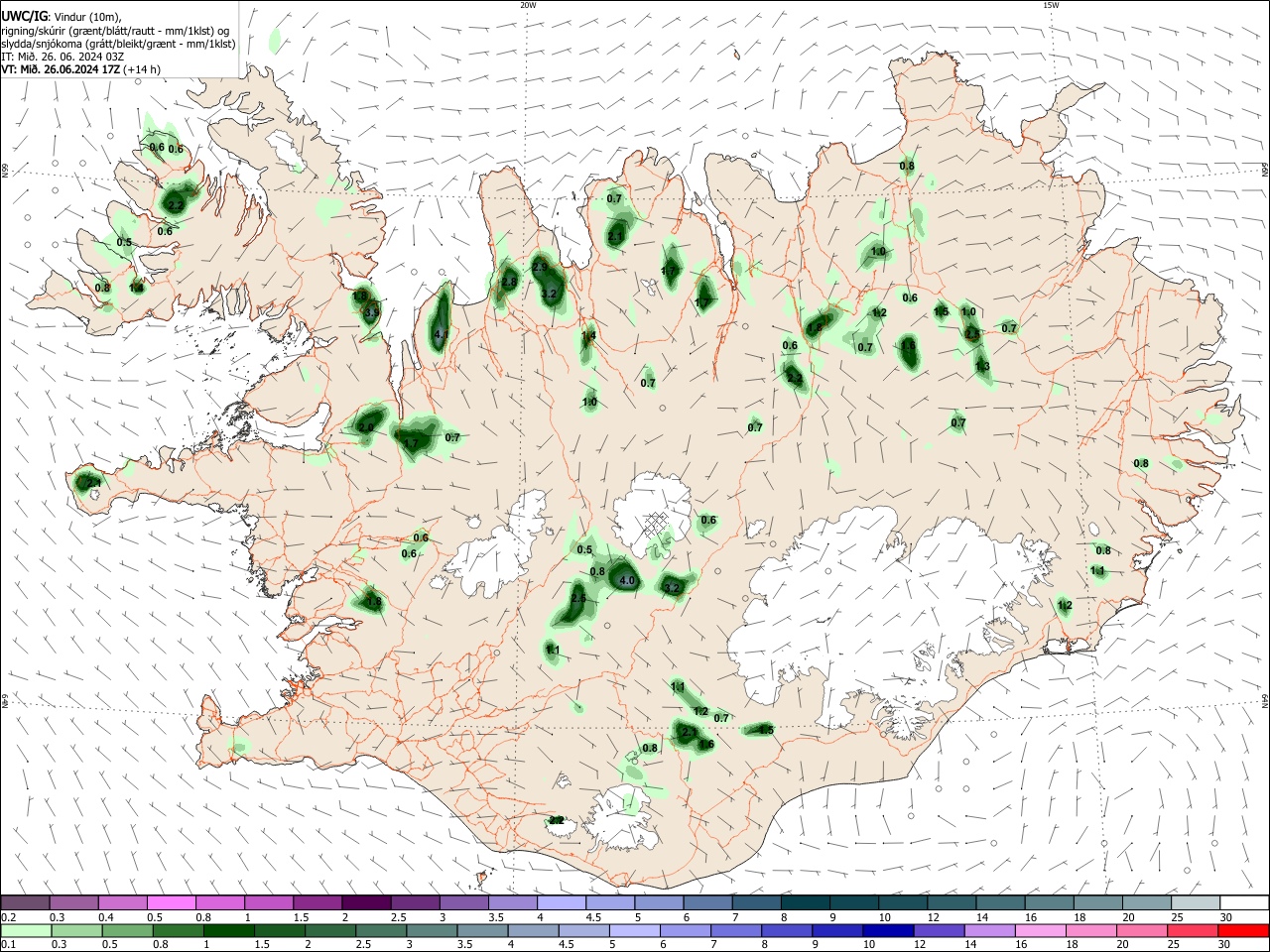Image resolution: width=1270 pixels, height=952 pixels.
Task: Click the 0.2 label on the top legend scale
Action: (x=9, y=917)
